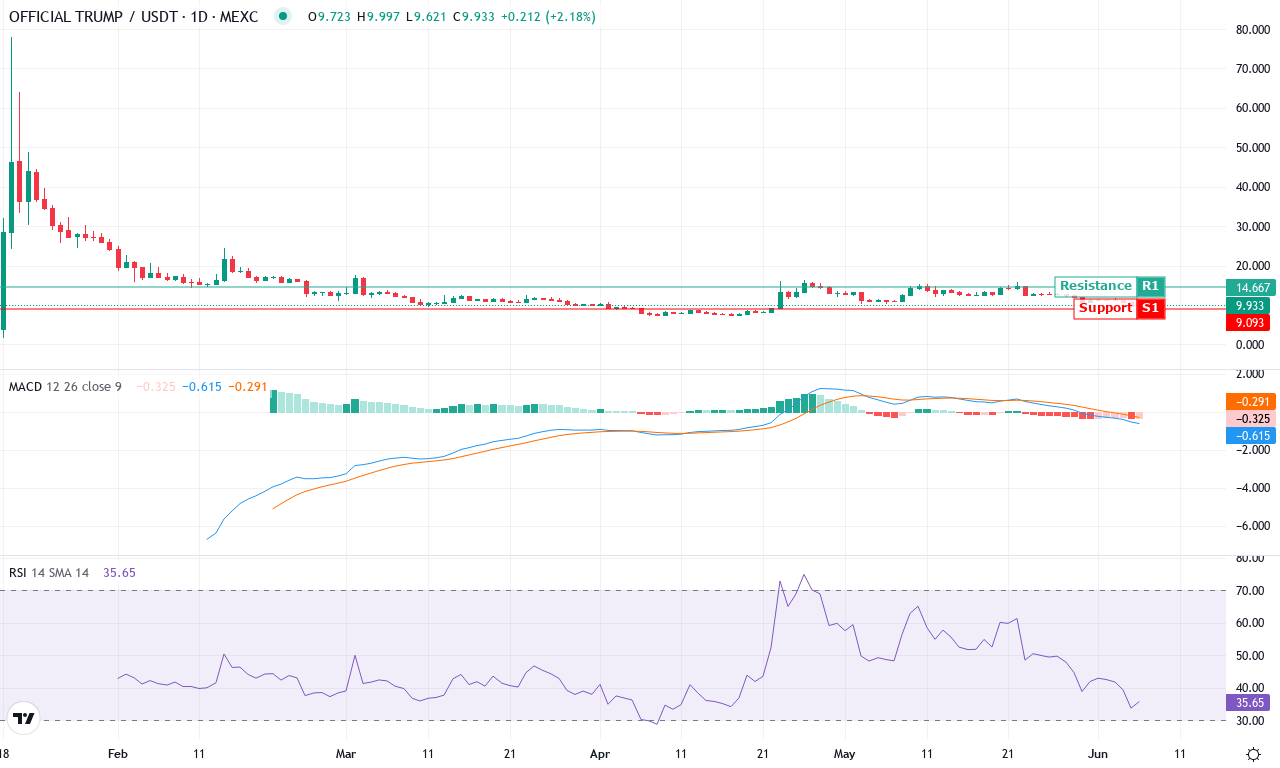Click the 14.667 resistance price tag
The height and width of the screenshot is (768, 1280).
1251,287
